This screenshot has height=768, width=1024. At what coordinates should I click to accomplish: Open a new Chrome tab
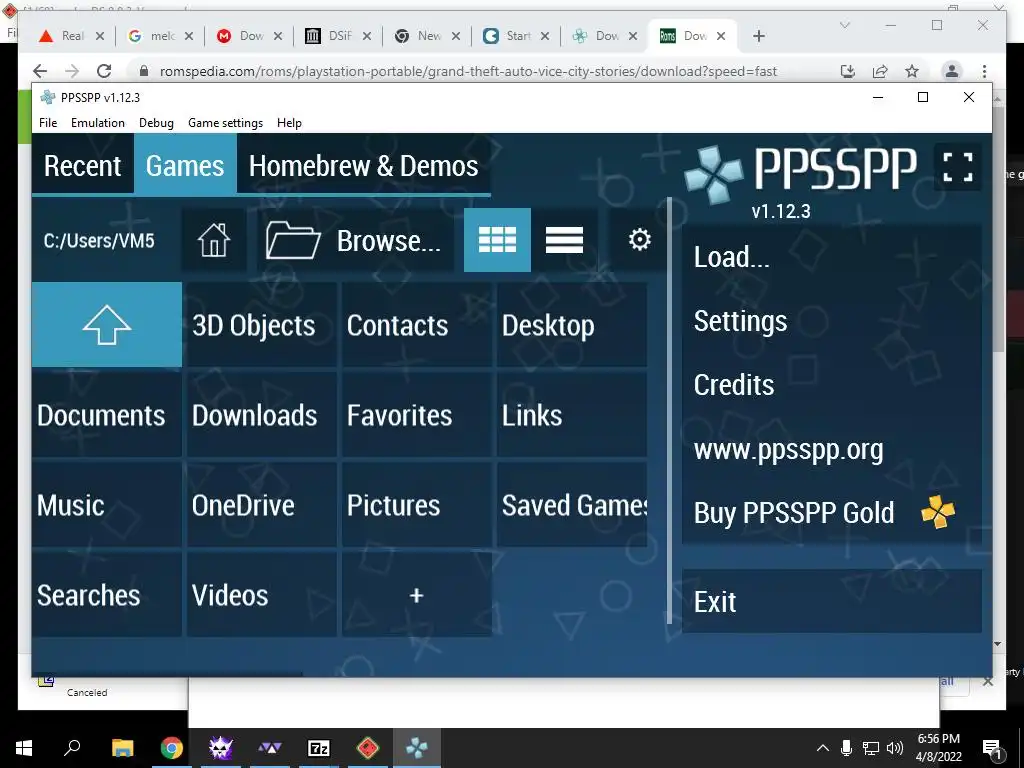tap(758, 36)
